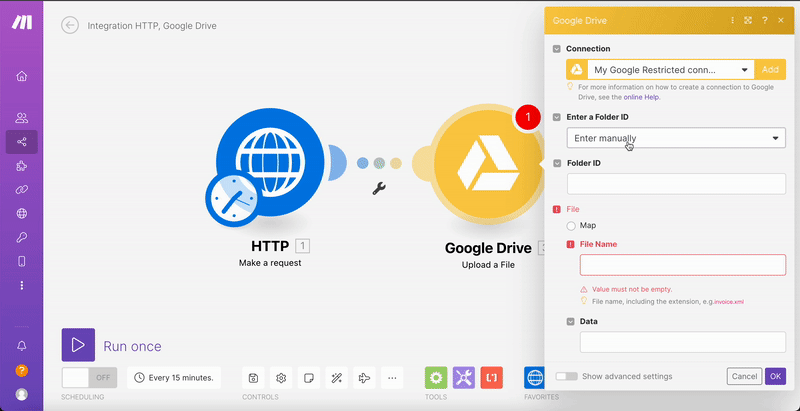800x411 pixels.
Task: Open the connection dropdown
Action: pyautogui.click(x=670, y=69)
